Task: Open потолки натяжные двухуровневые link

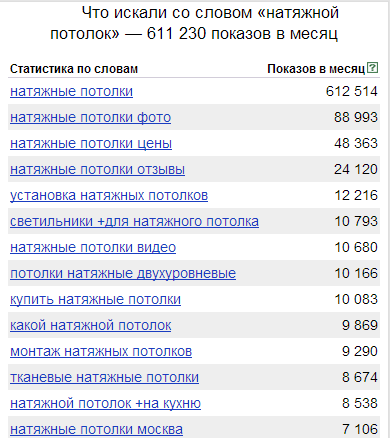Action: (x=123, y=273)
